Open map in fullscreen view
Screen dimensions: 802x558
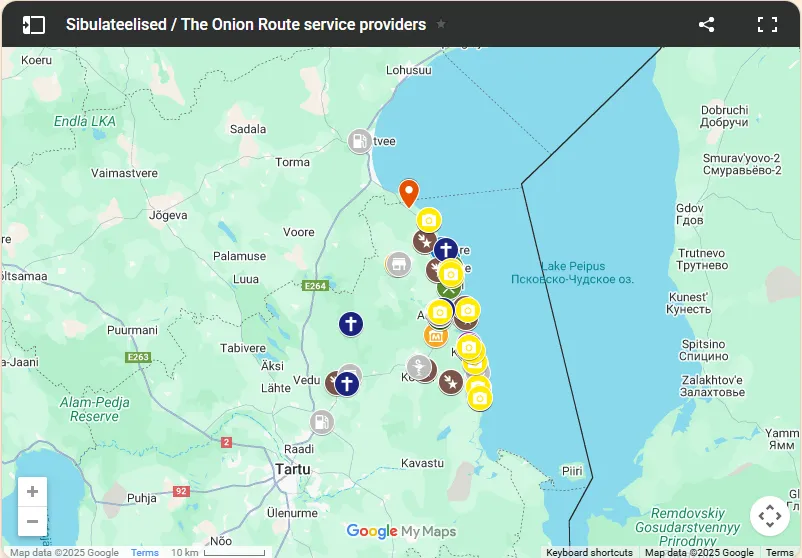click(x=767, y=25)
